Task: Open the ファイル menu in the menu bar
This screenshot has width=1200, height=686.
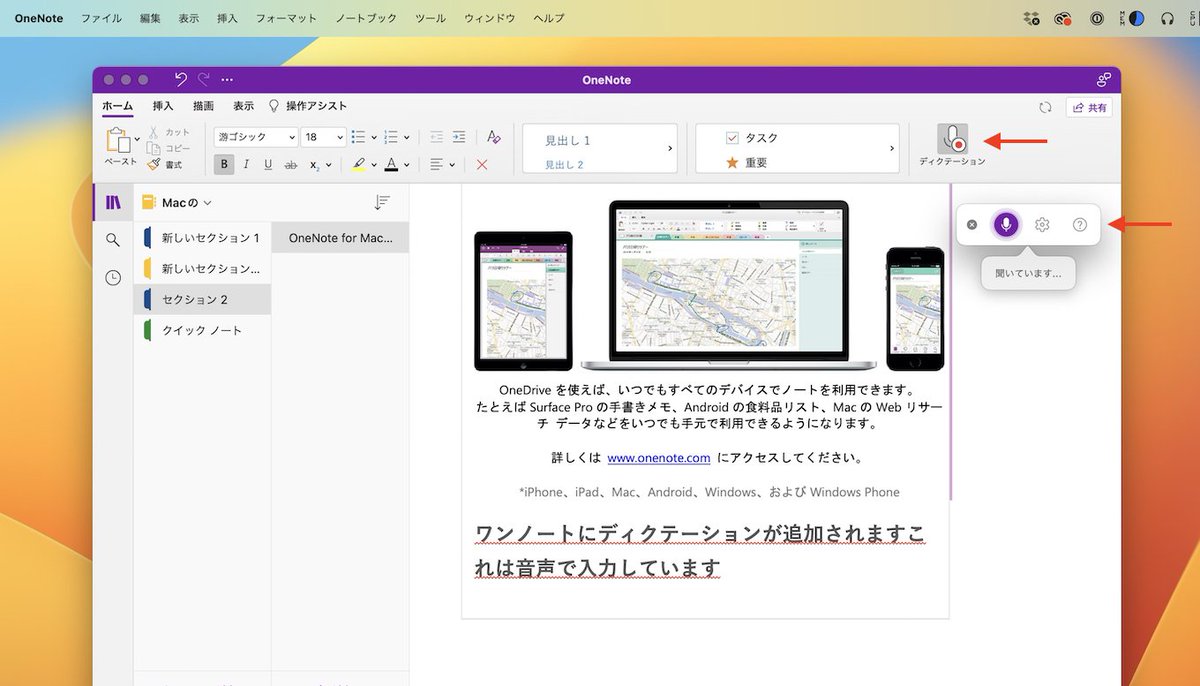Action: (101, 18)
